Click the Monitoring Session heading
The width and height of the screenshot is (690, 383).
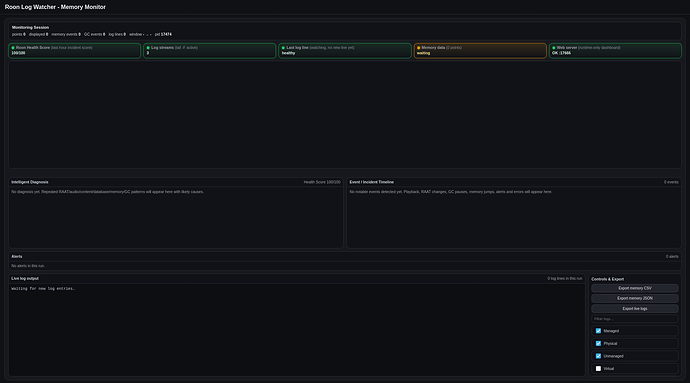(30, 27)
